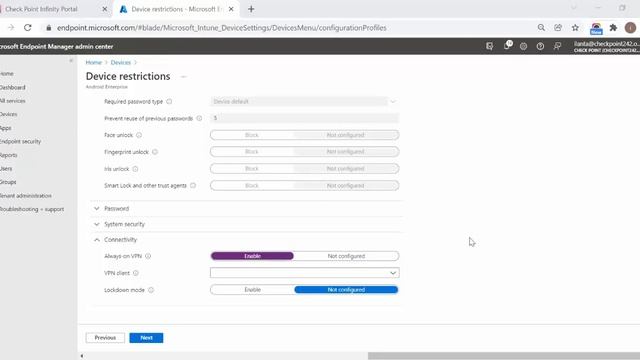Enable Always-on VPN

pos(252,256)
